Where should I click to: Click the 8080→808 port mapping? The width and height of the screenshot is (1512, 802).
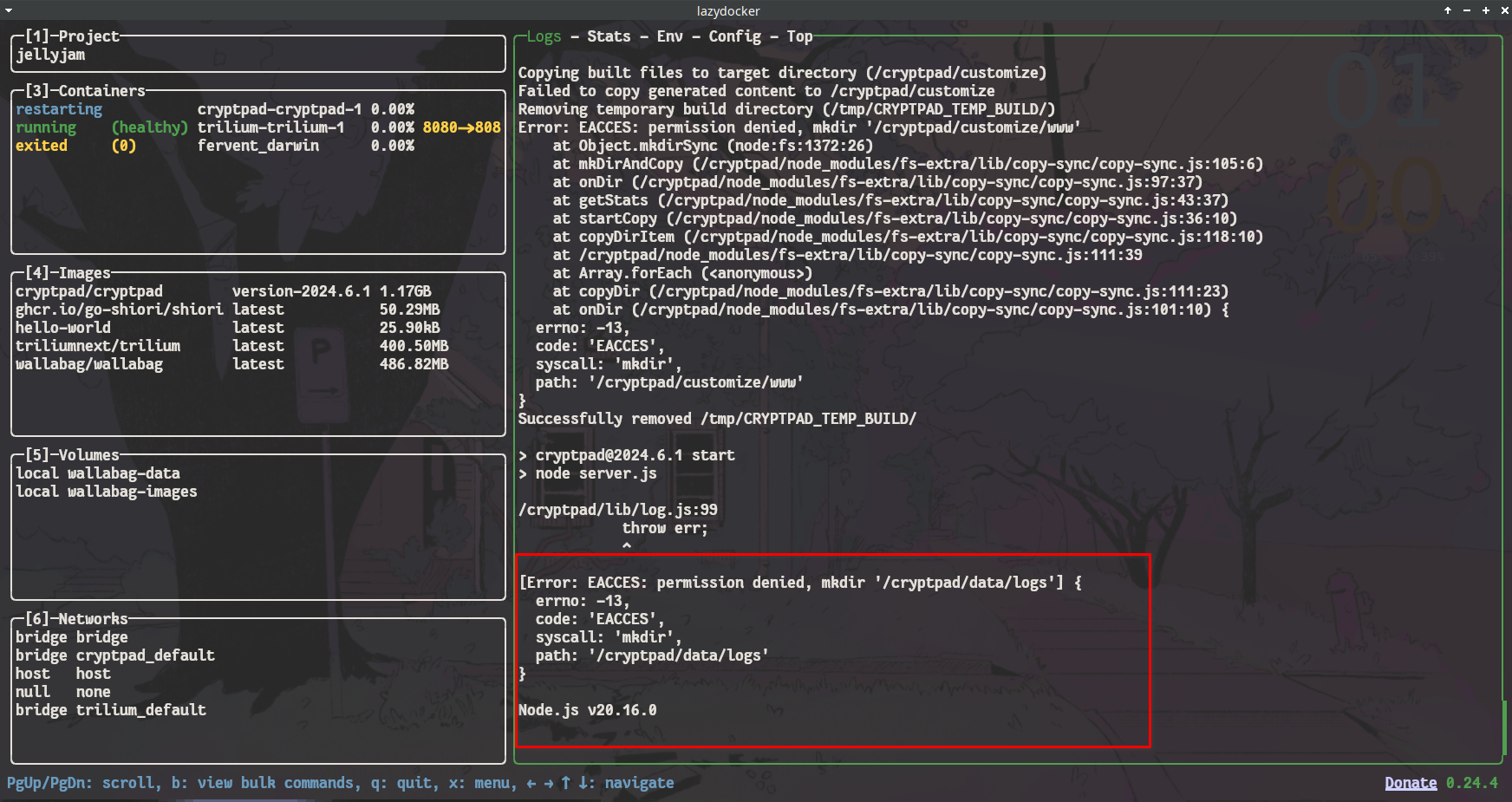[x=462, y=127]
